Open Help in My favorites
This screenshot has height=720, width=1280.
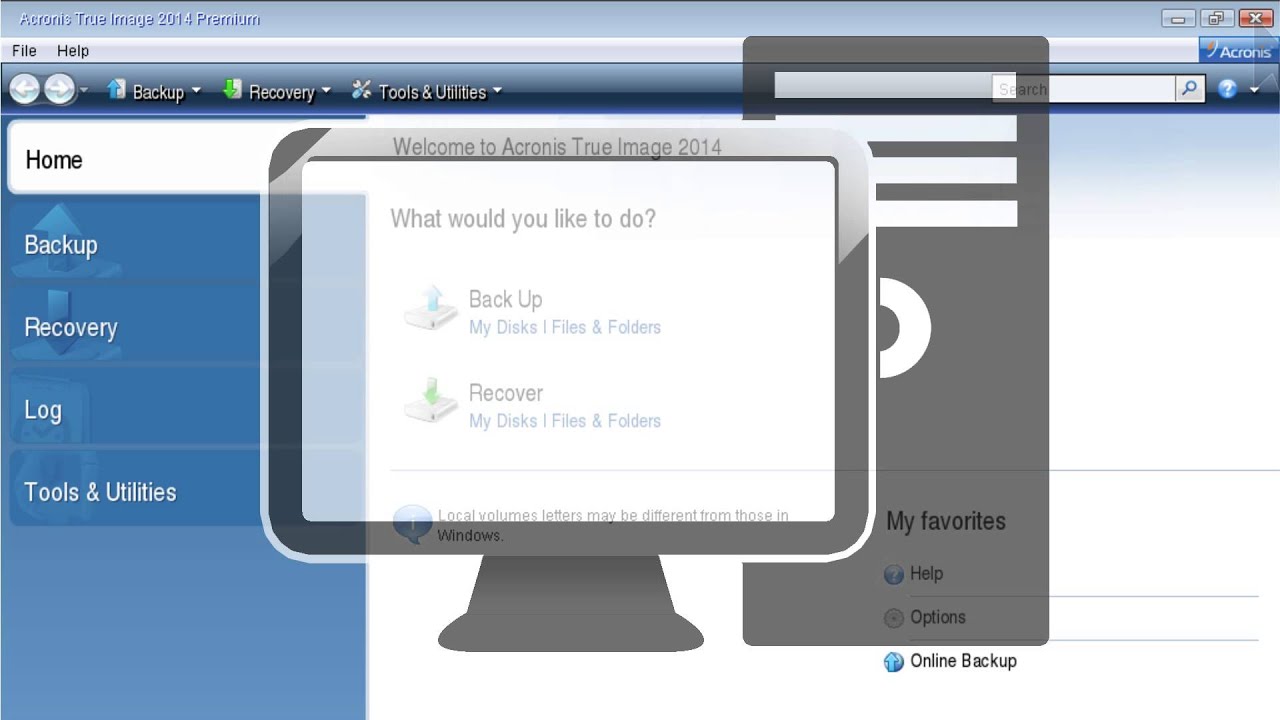pos(926,573)
